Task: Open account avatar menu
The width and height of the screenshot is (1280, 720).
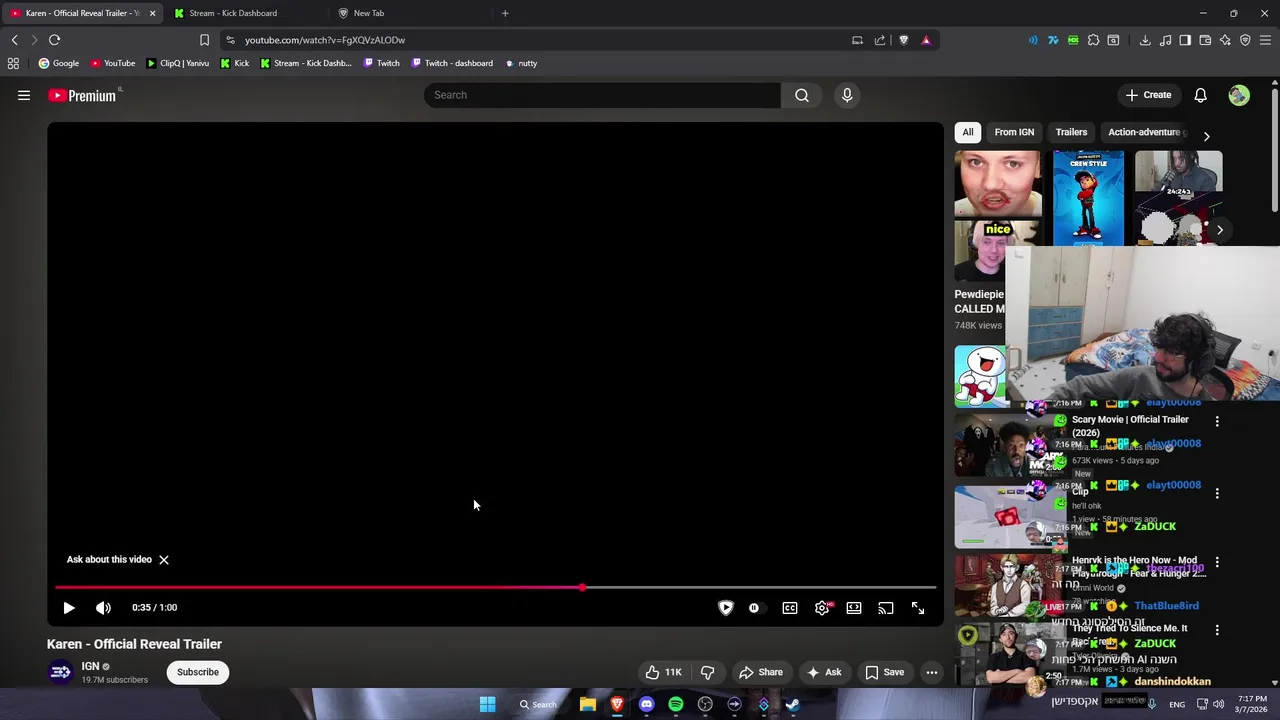Action: (x=1239, y=95)
